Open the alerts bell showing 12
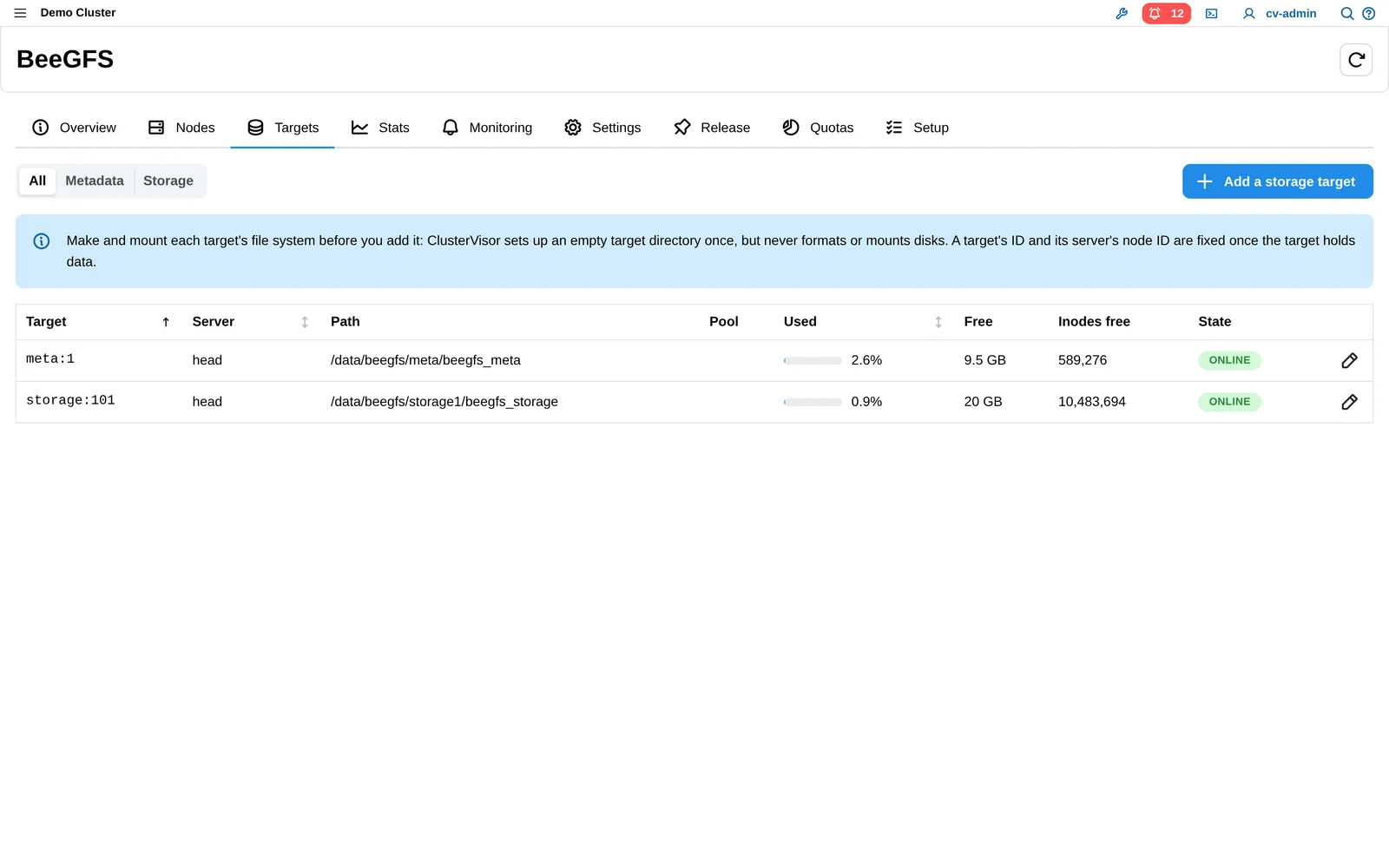Image resolution: width=1389 pixels, height=868 pixels. (1166, 14)
